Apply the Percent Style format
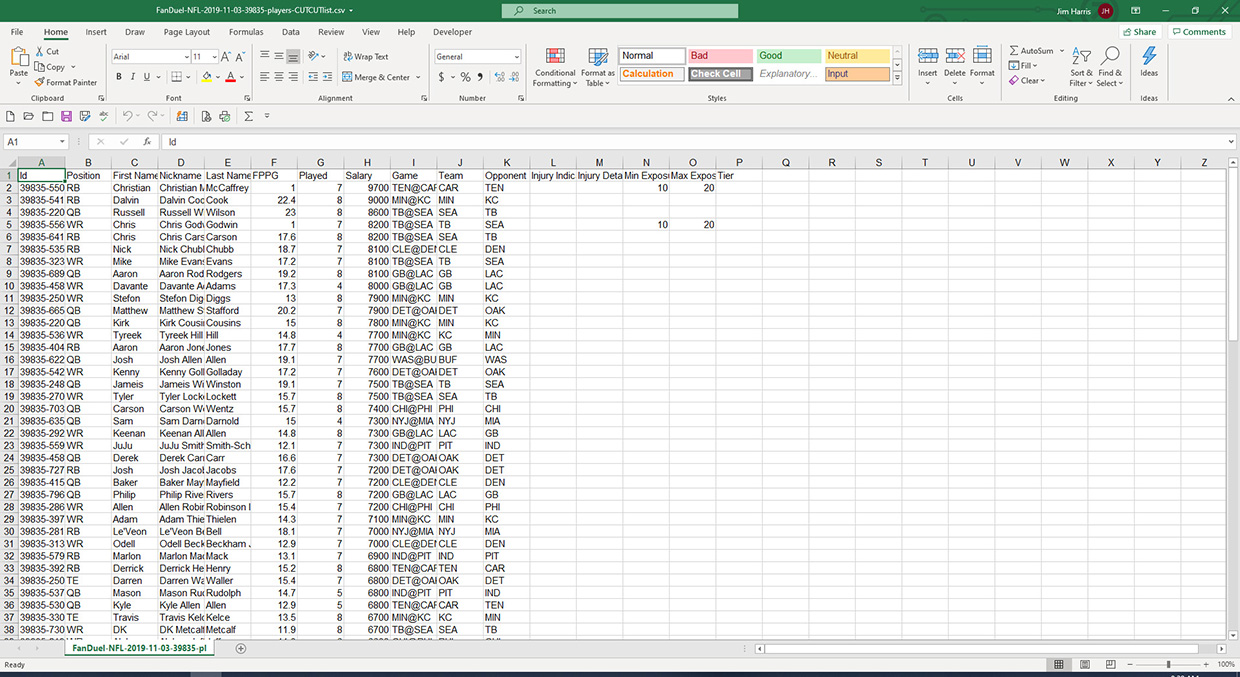The height and width of the screenshot is (677, 1240). coord(465,75)
